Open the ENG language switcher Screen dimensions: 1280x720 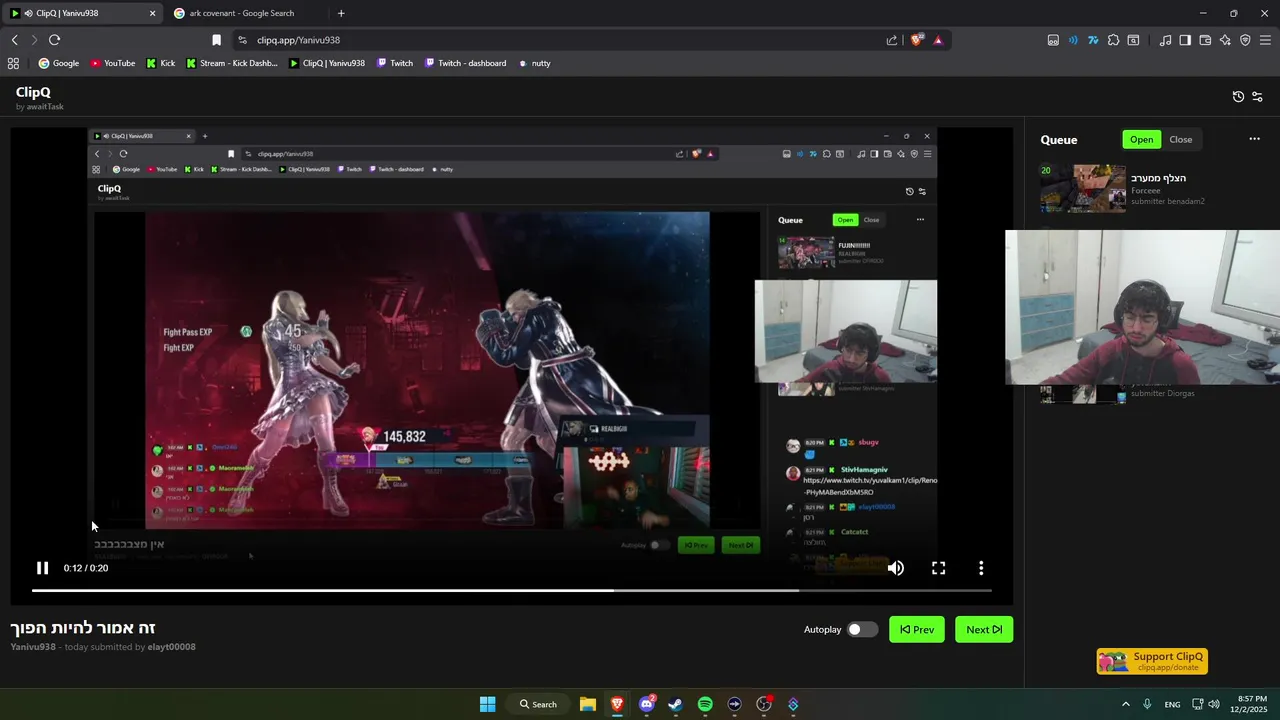tap(1172, 704)
